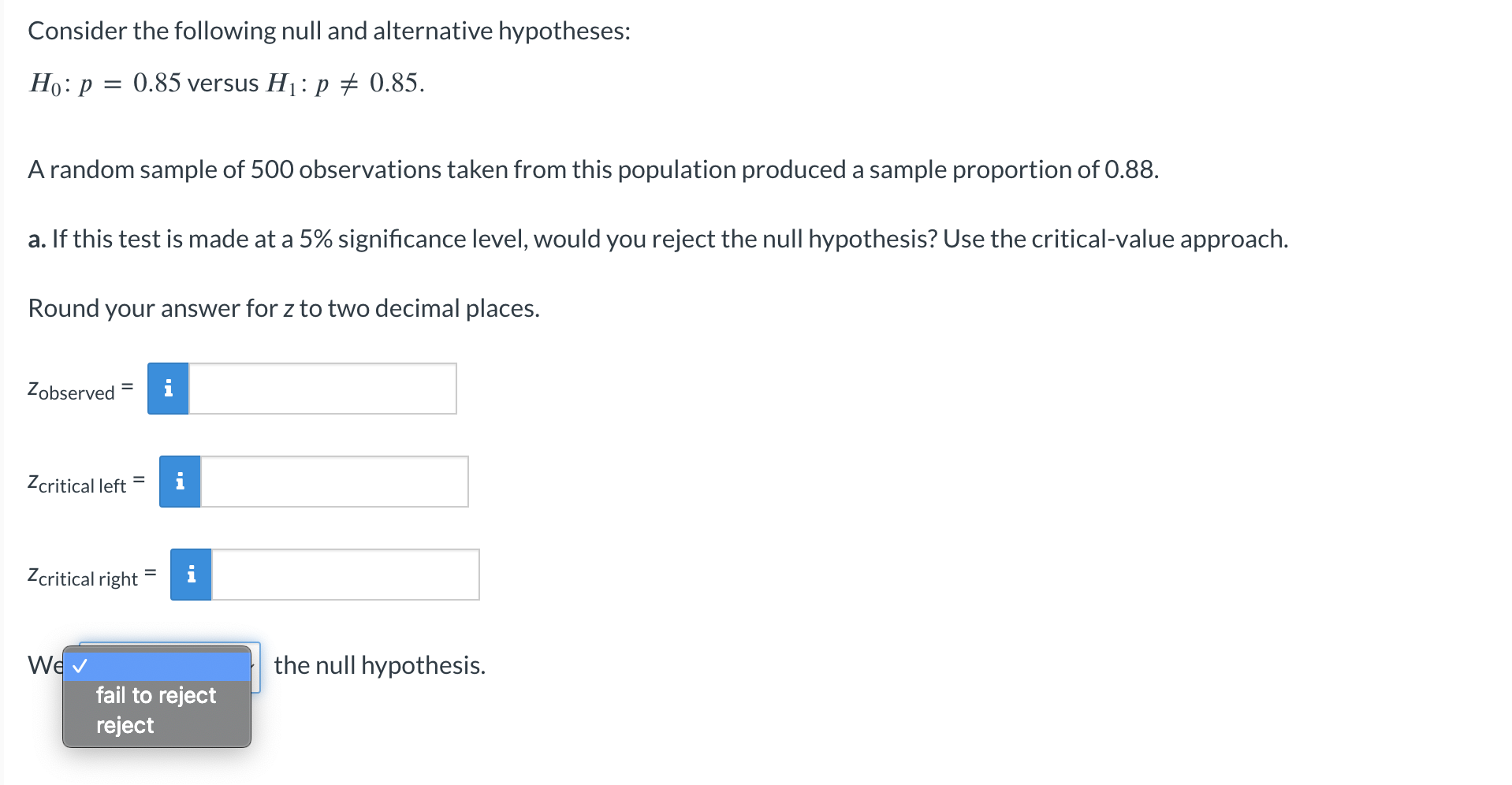Click the text 'the null hypothesis'

point(379,664)
